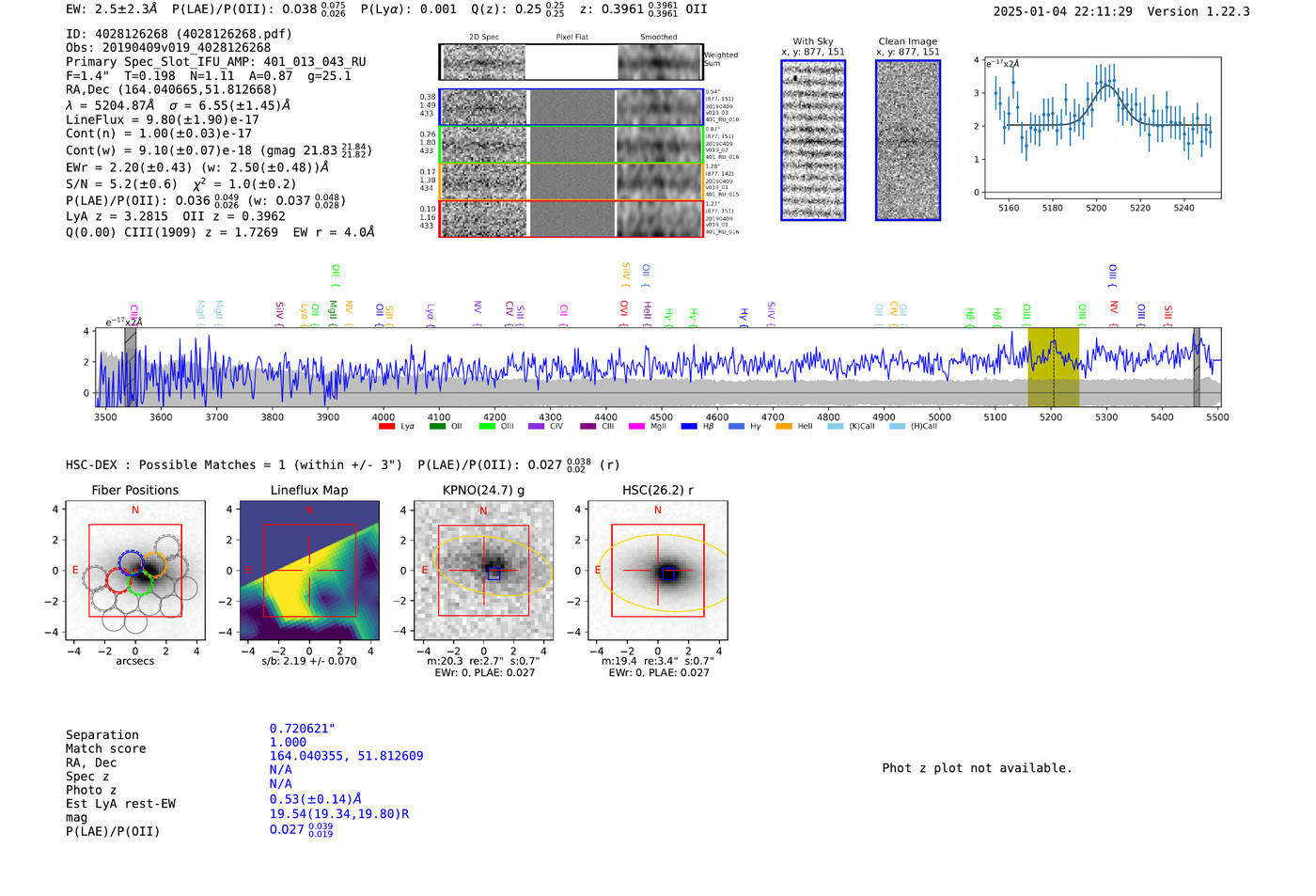Click the Lineflux Map panel

point(309,571)
